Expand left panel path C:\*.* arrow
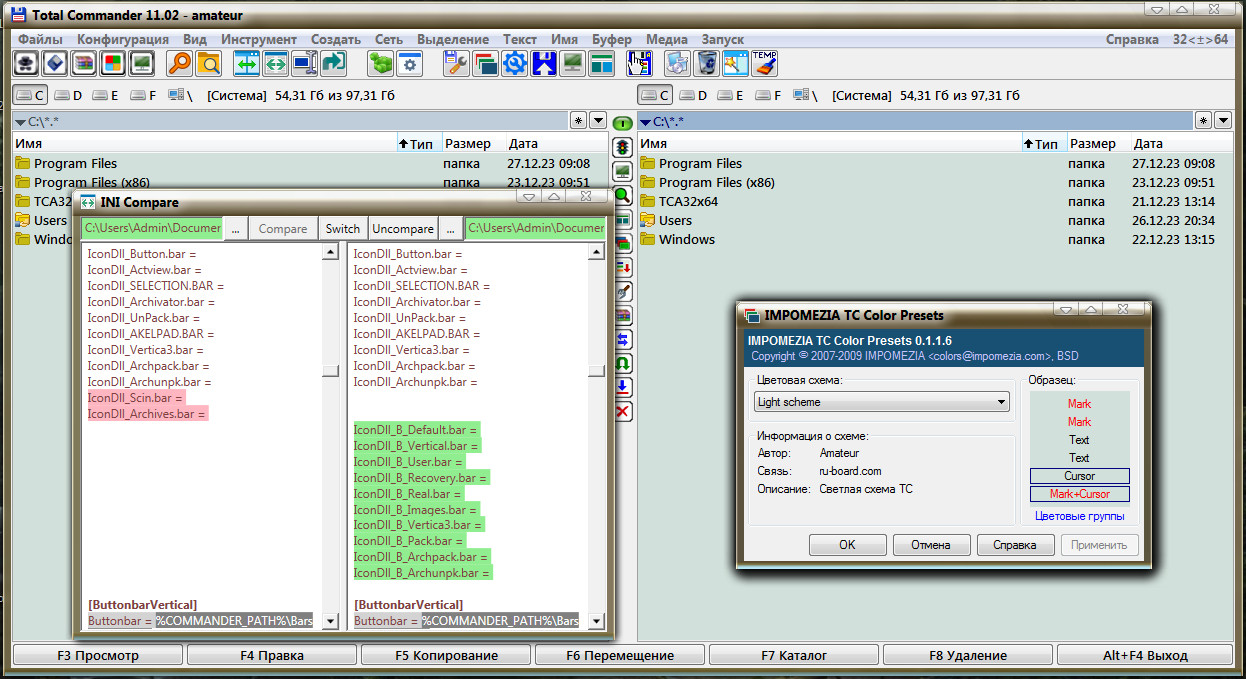The height and width of the screenshot is (679, 1246). tap(20, 122)
